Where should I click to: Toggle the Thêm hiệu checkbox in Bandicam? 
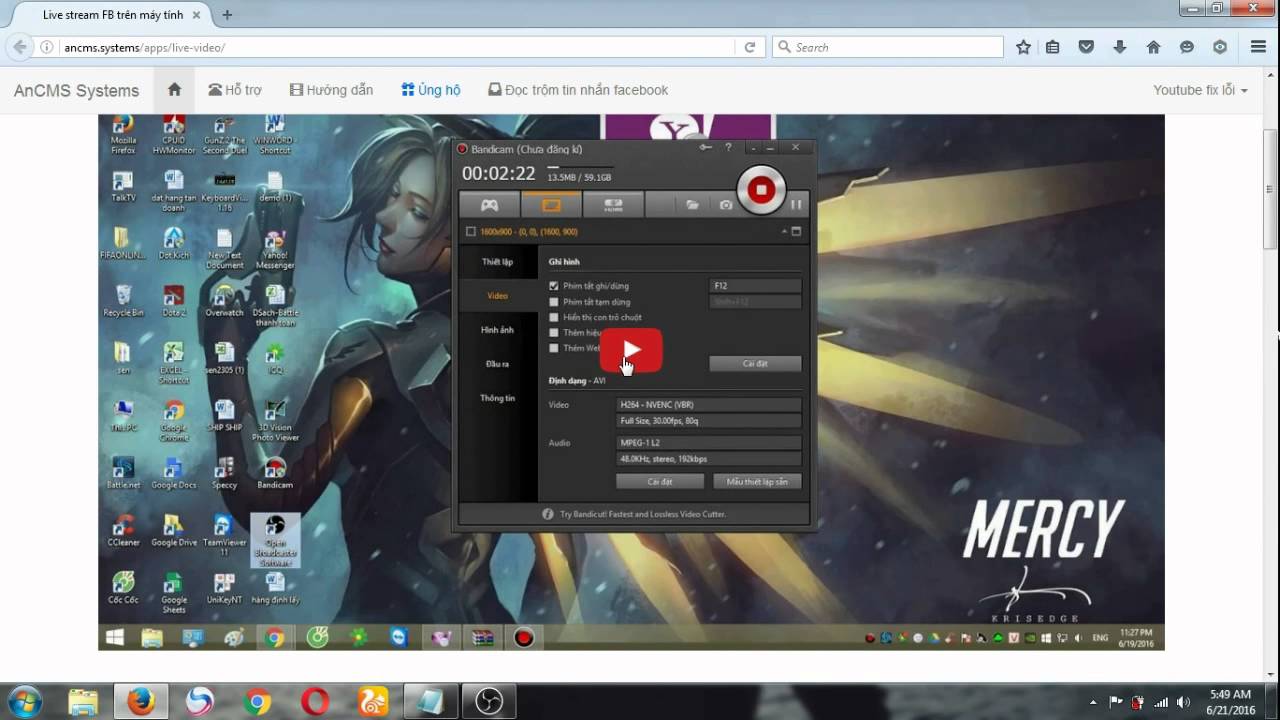pos(554,333)
